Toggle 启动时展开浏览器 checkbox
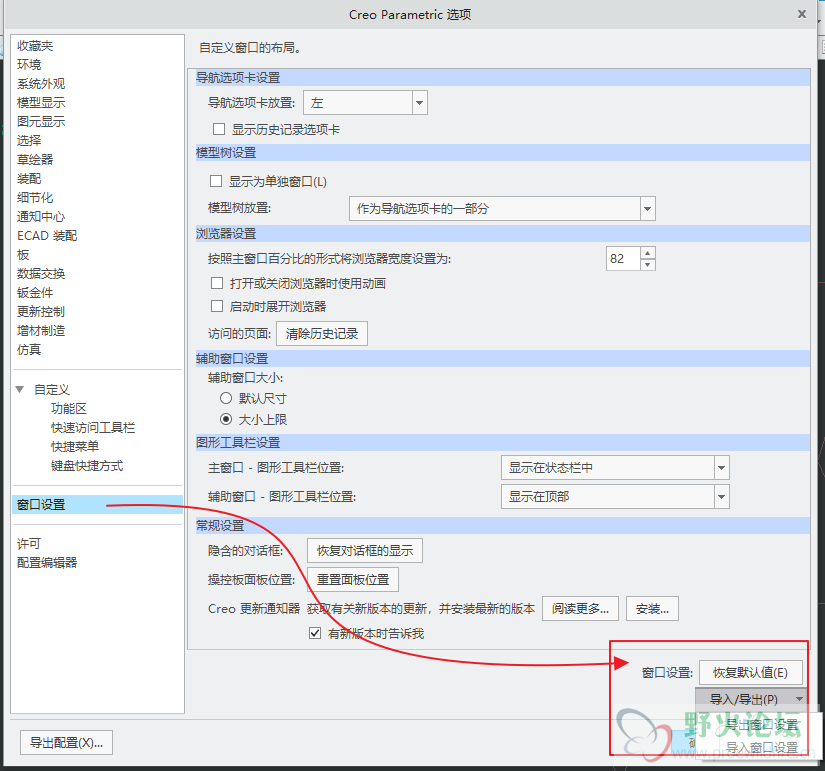This screenshot has width=825, height=771. (x=217, y=306)
